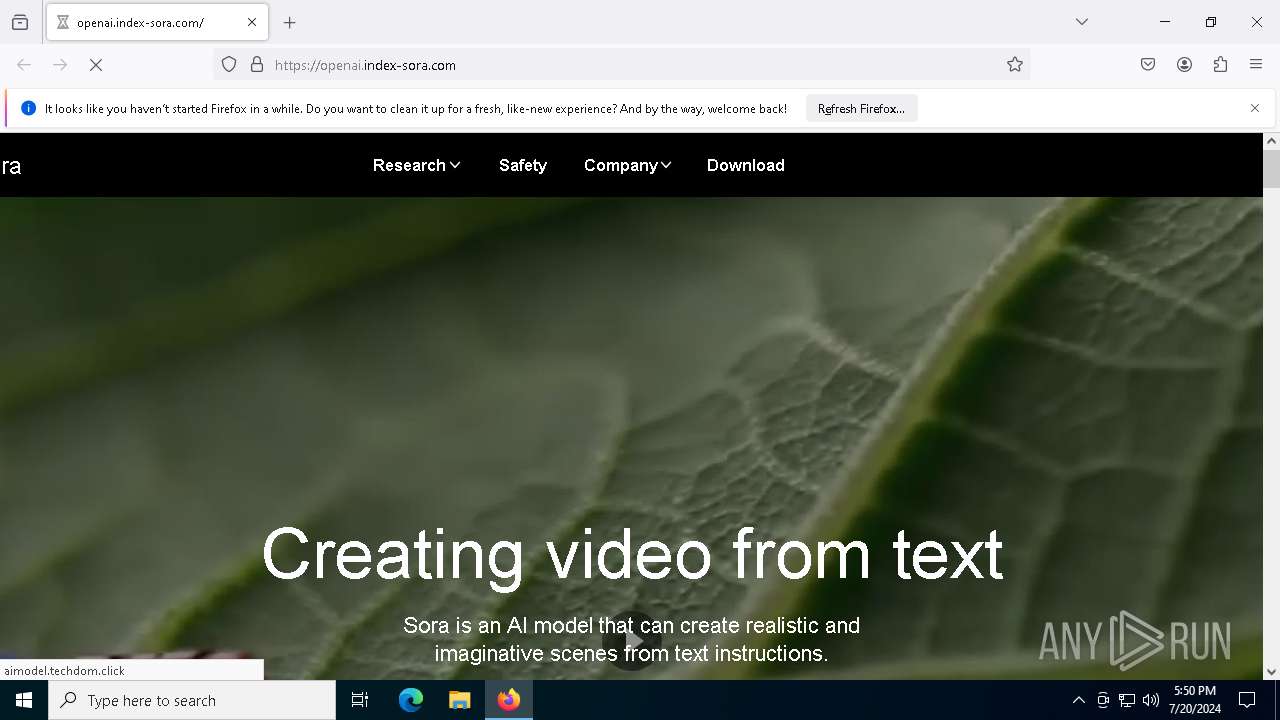
Task: Select Firefox icon in taskbar
Action: point(509,700)
